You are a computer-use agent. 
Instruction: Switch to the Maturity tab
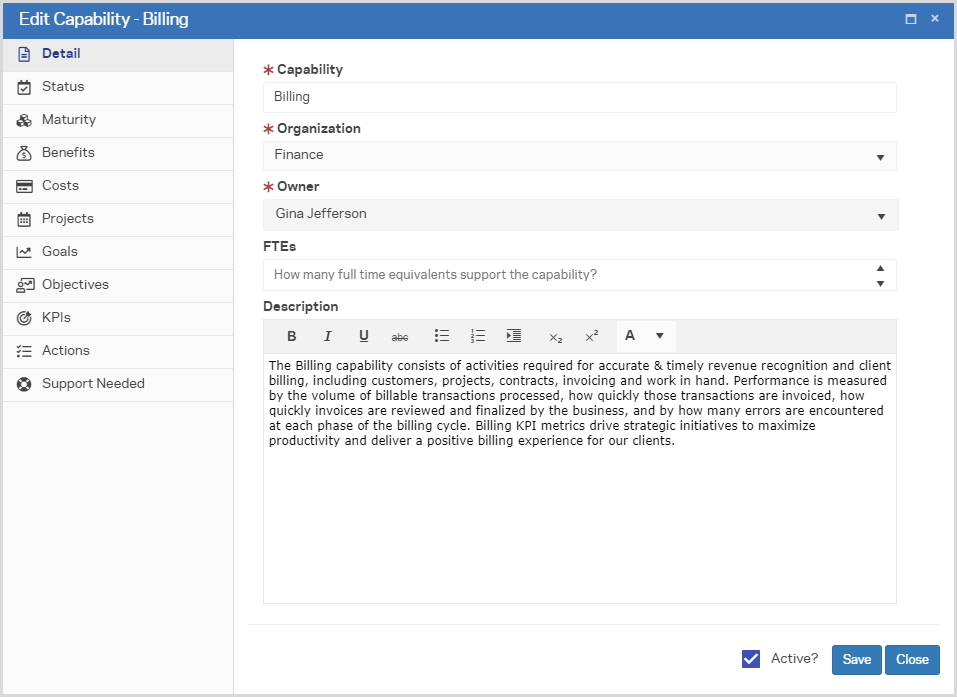(69, 120)
